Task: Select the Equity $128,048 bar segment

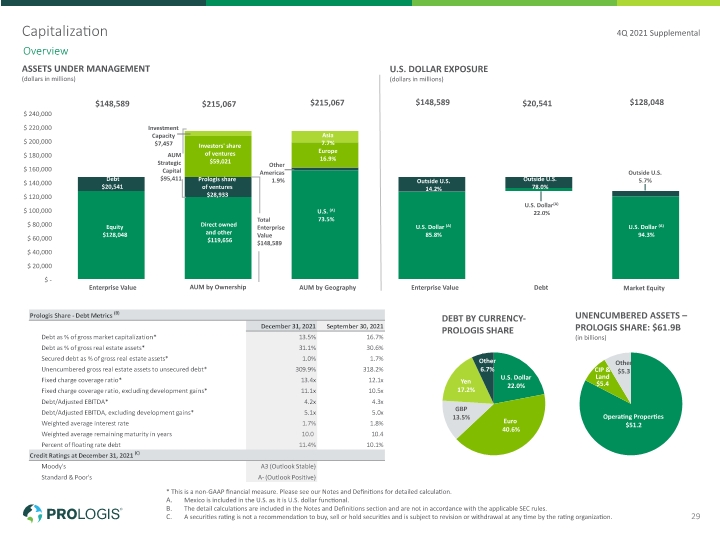Action: pos(111,235)
